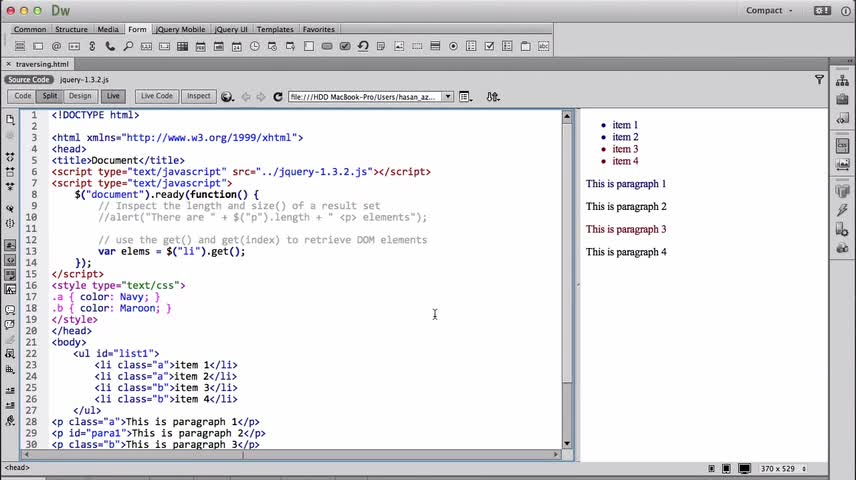Click the filter funnel icon
The image size is (856, 480).
[819, 80]
